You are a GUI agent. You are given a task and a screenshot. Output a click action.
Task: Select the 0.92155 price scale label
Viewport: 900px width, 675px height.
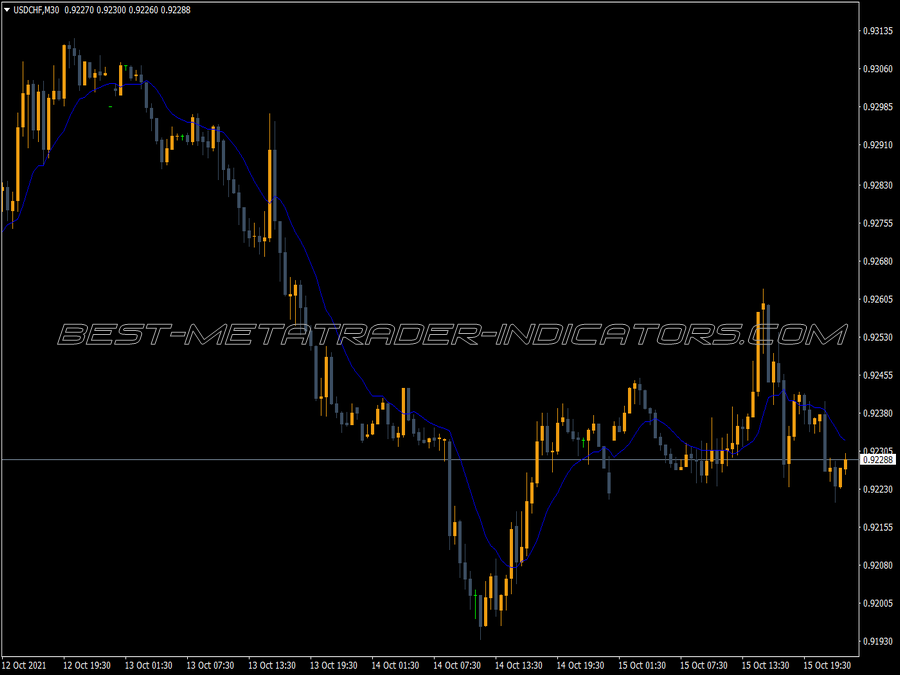(878, 527)
